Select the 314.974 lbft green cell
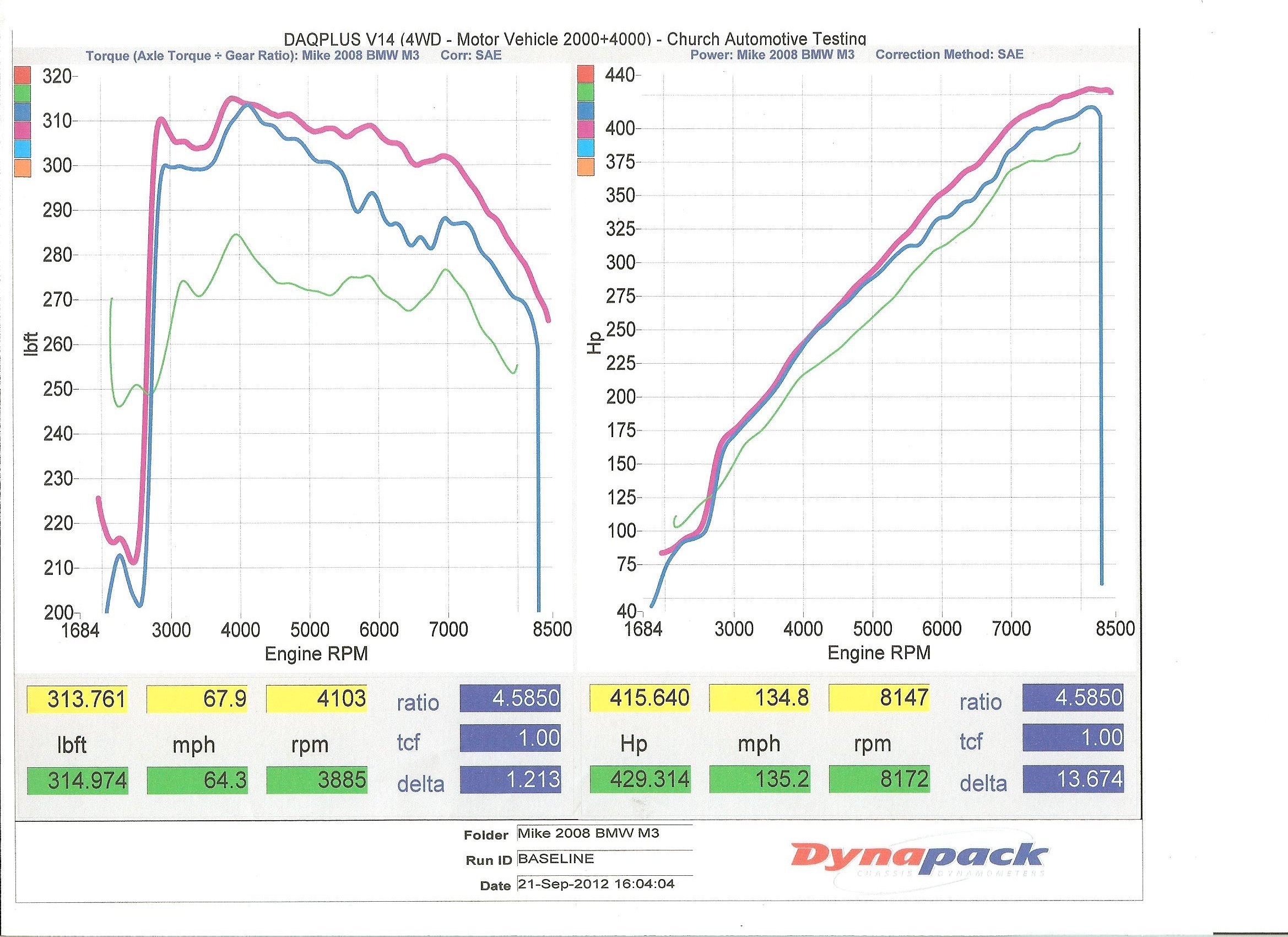Image resolution: width=1288 pixels, height=937 pixels. click(x=77, y=780)
